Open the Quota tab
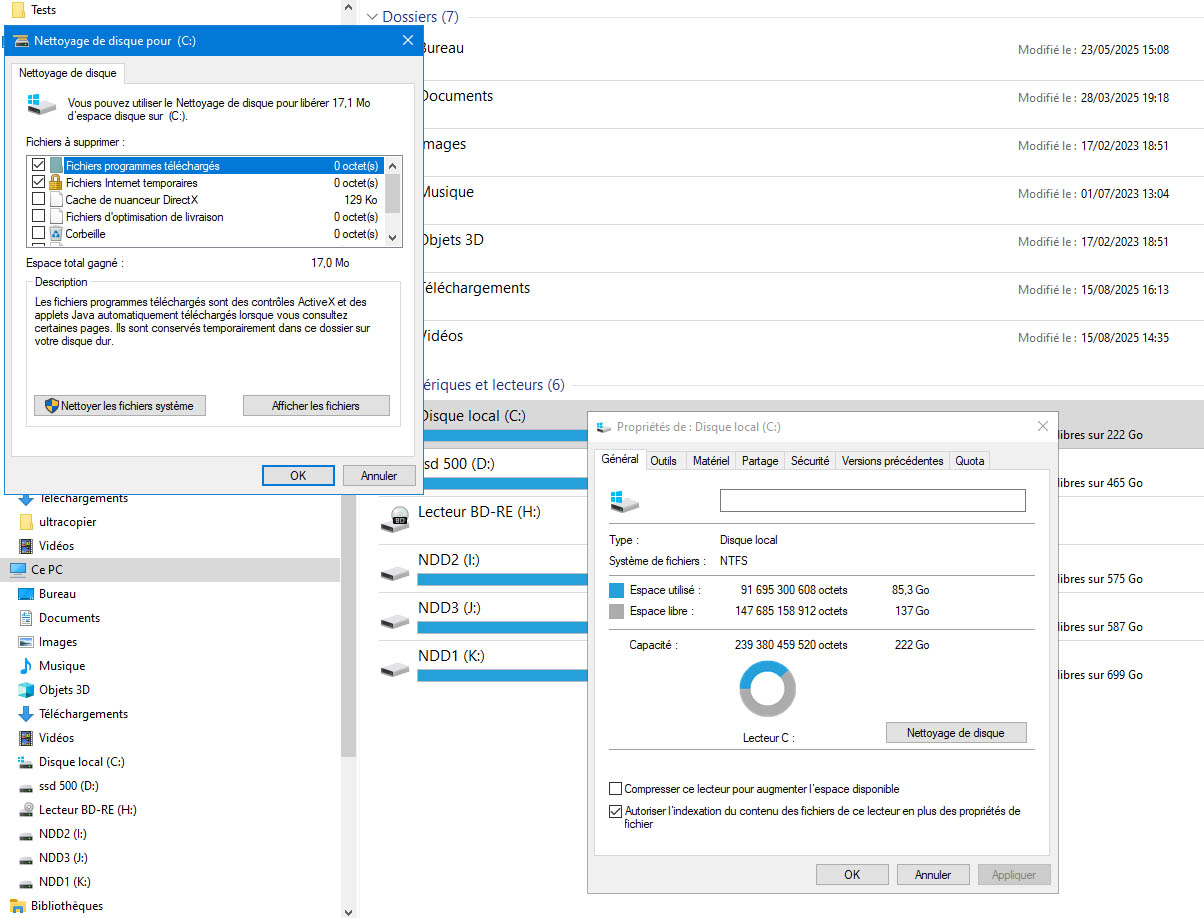The height and width of the screenshot is (918, 1204). pyautogui.click(x=970, y=461)
